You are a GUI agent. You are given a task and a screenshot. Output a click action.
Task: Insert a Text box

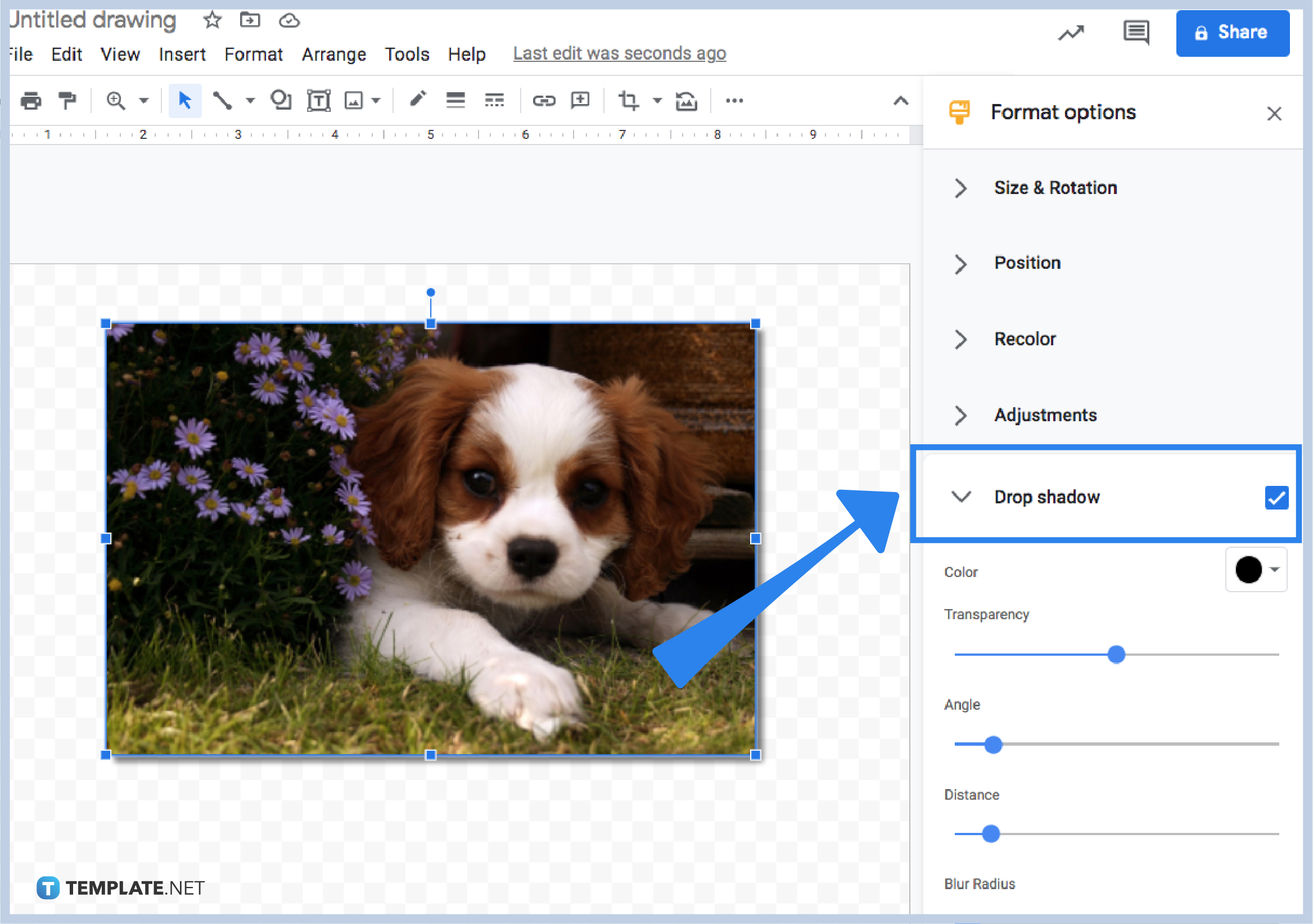tap(318, 100)
